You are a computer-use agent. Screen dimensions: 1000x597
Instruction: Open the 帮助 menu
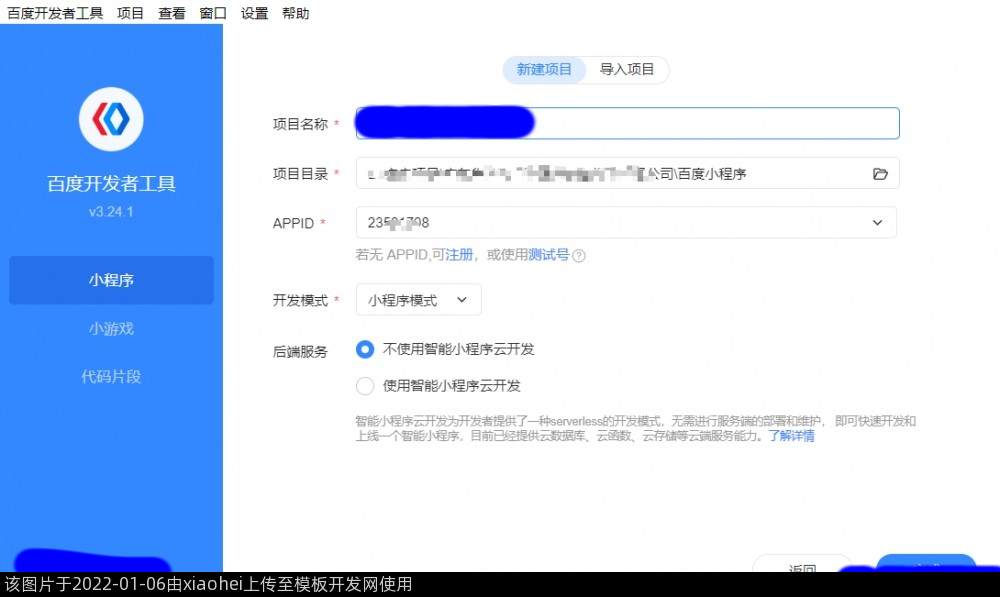295,14
